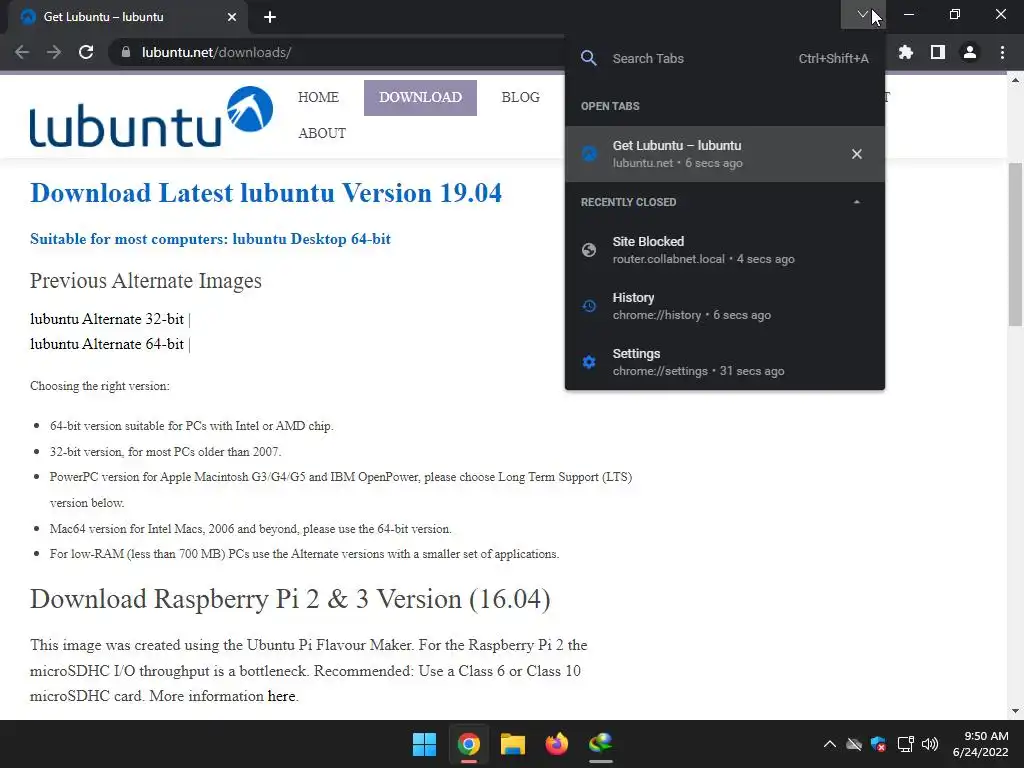Reload the lubuntu downloads page

(x=86, y=52)
